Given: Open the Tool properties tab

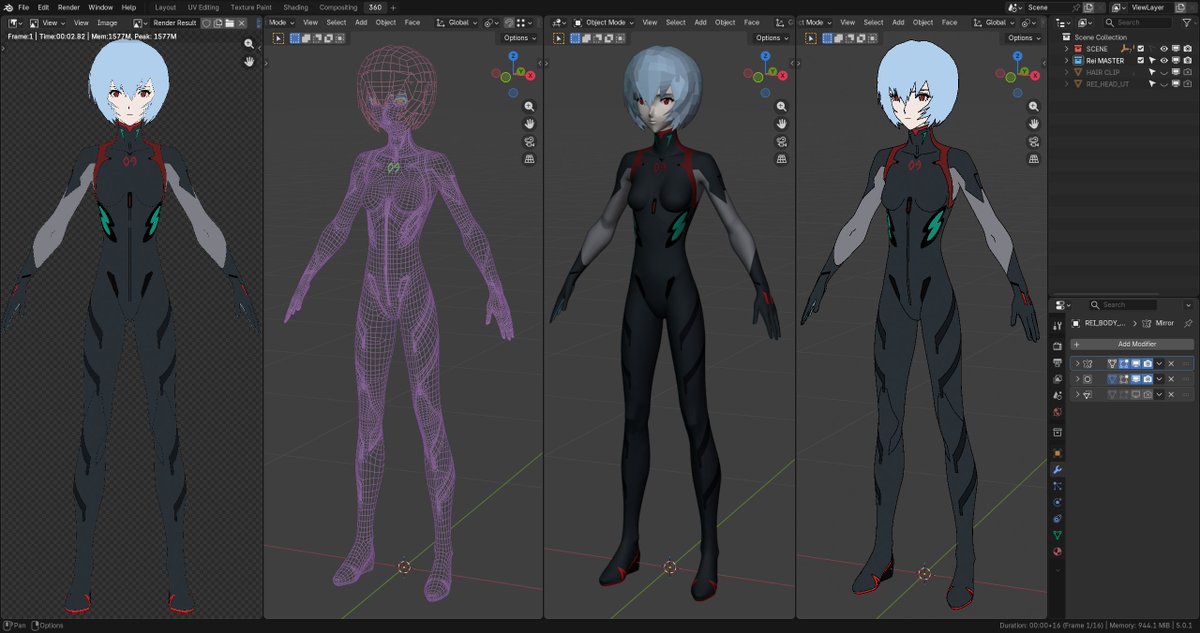Looking at the screenshot, I should (1057, 326).
